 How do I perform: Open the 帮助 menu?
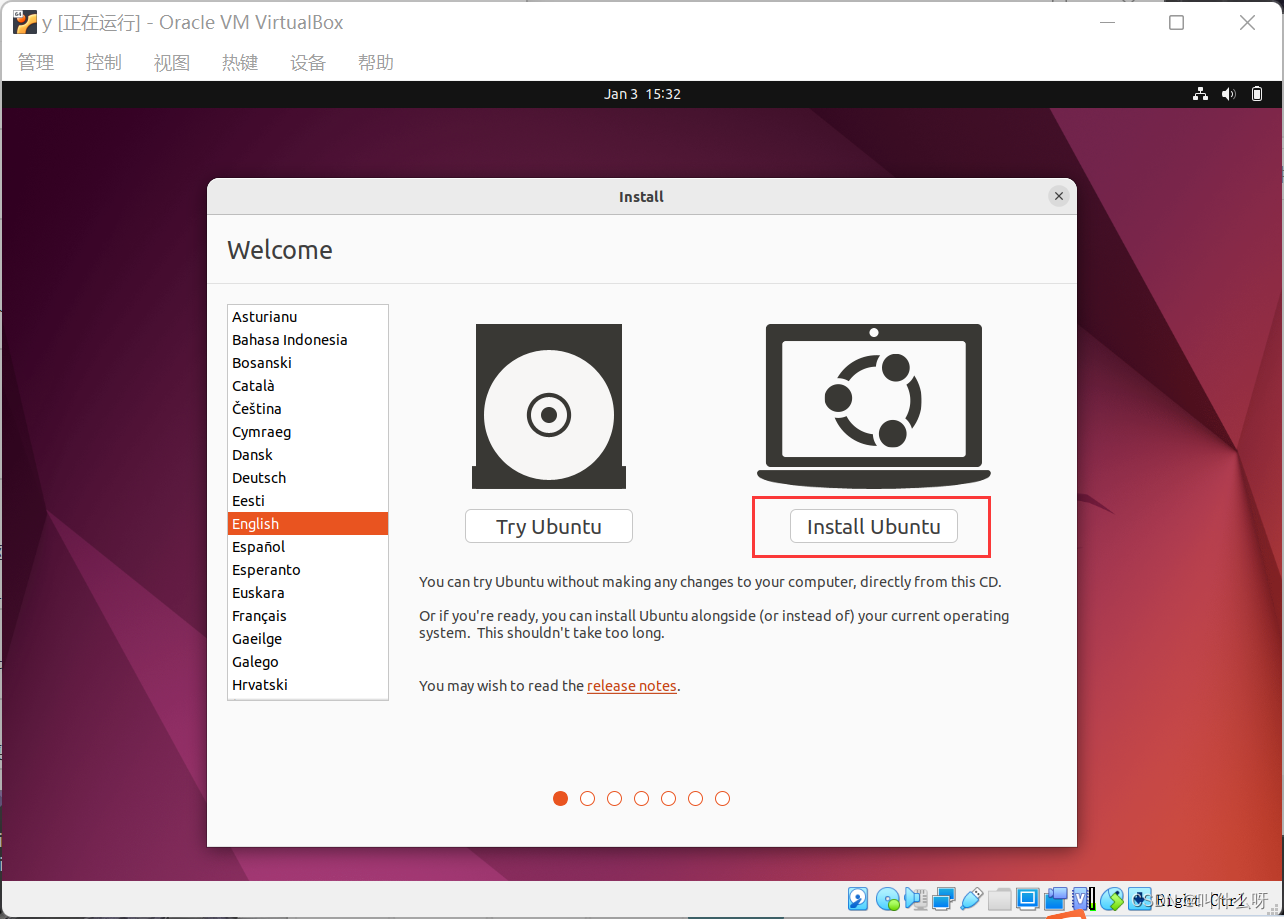[x=376, y=62]
